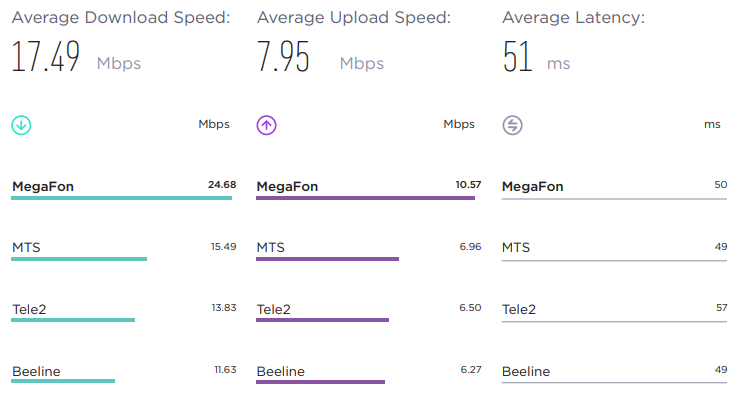
Task: Select MTS in the latency list
Action: (x=516, y=248)
